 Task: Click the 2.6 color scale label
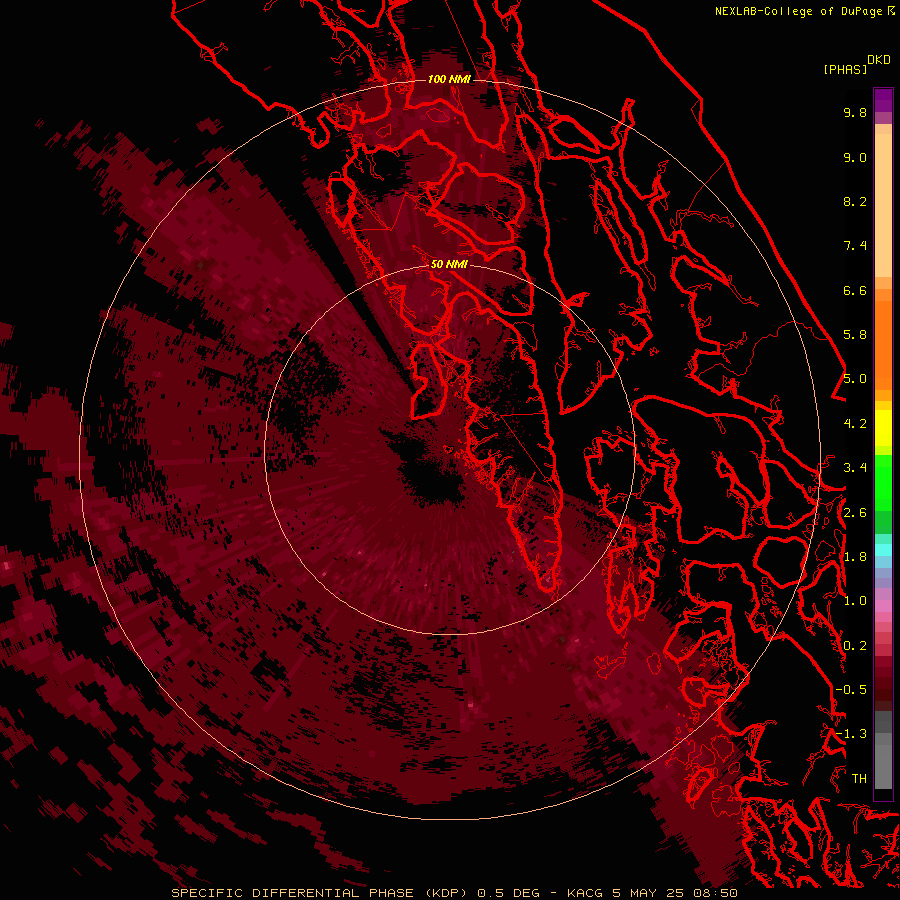point(855,513)
